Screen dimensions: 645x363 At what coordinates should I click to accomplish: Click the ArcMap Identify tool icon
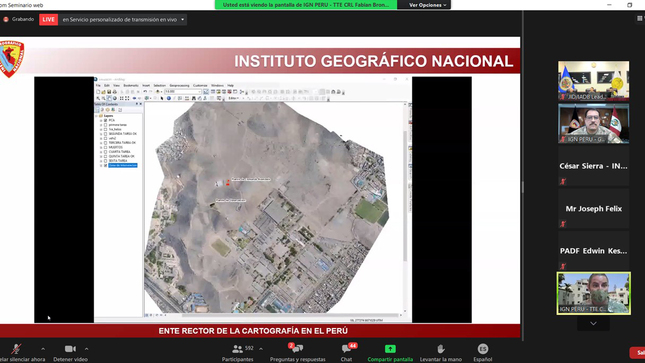169,98
